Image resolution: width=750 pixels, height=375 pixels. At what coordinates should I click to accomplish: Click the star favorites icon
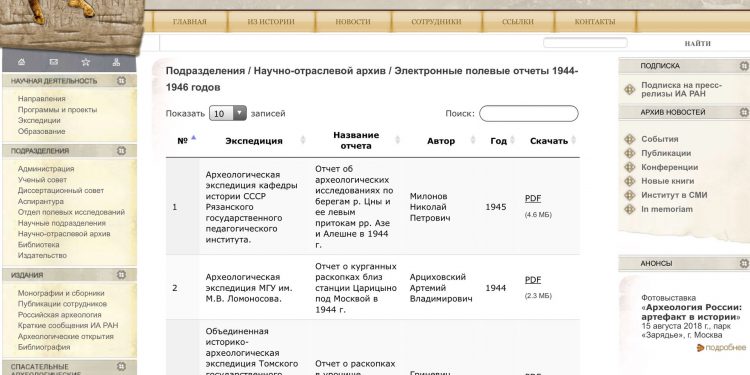(86, 62)
